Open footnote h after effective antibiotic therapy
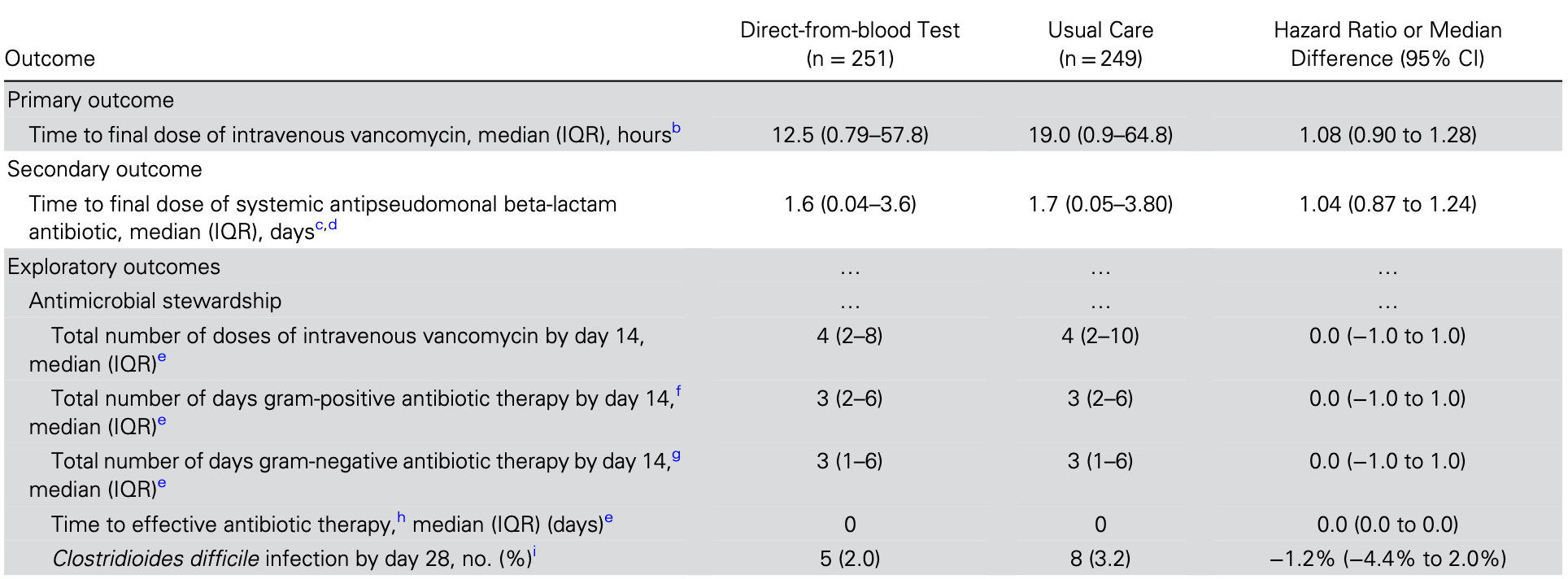Viewport: 1568px width, 579px height. 402,518
